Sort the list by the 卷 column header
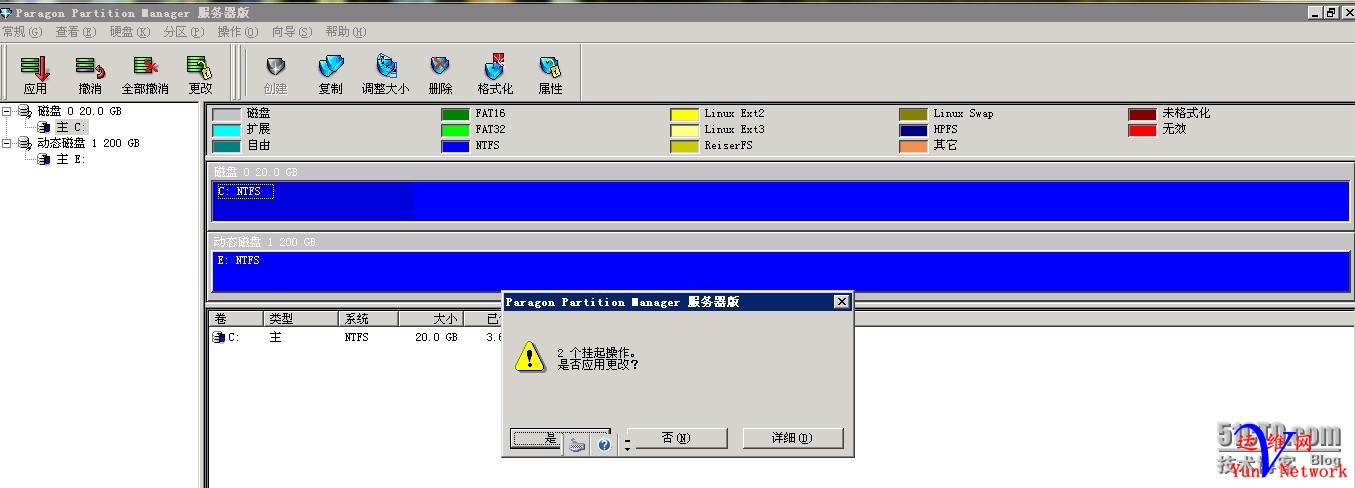The image size is (1355, 488). pyautogui.click(x=236, y=319)
